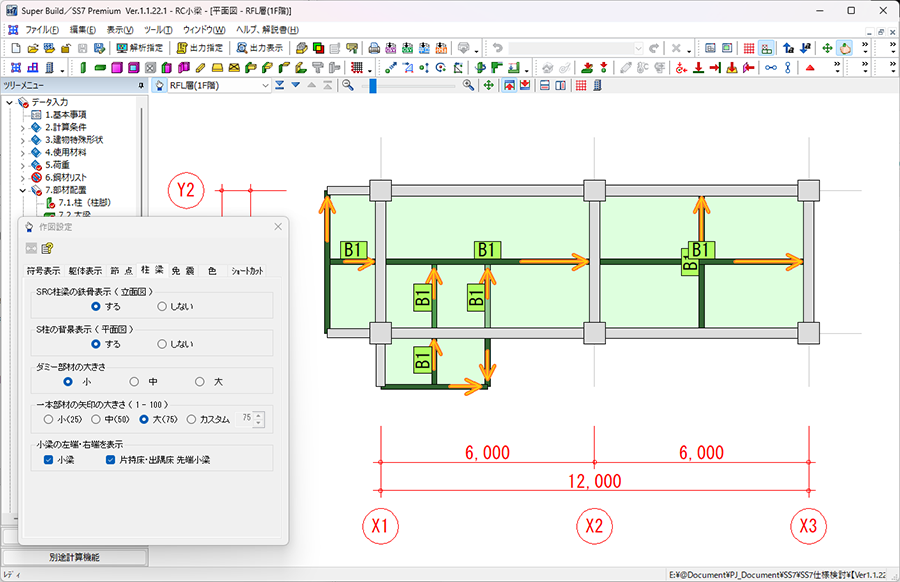Click the custom arrow size spinner up
This screenshot has height=582, width=900.
pos(259,415)
